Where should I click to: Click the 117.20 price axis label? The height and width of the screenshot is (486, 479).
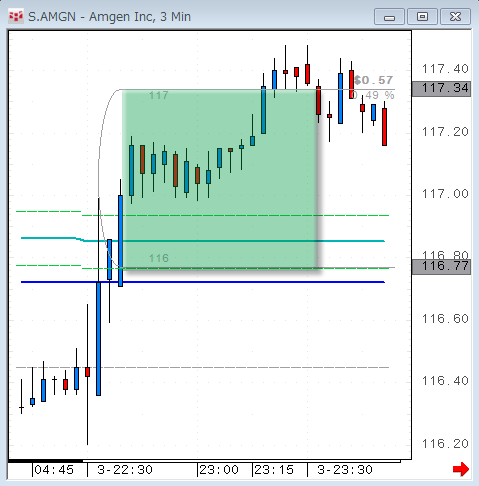pyautogui.click(x=445, y=132)
